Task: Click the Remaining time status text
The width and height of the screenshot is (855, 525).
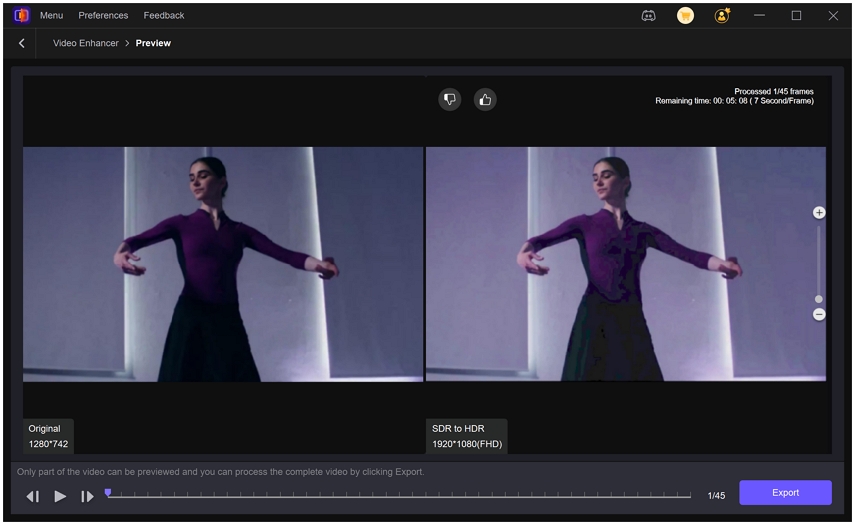Action: [x=734, y=101]
